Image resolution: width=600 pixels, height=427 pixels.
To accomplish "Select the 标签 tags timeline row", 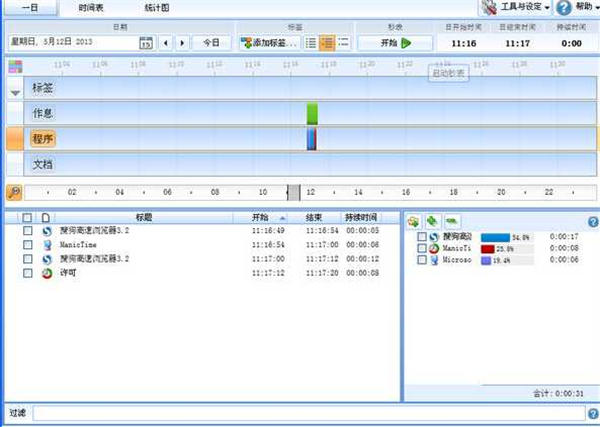I will point(310,88).
